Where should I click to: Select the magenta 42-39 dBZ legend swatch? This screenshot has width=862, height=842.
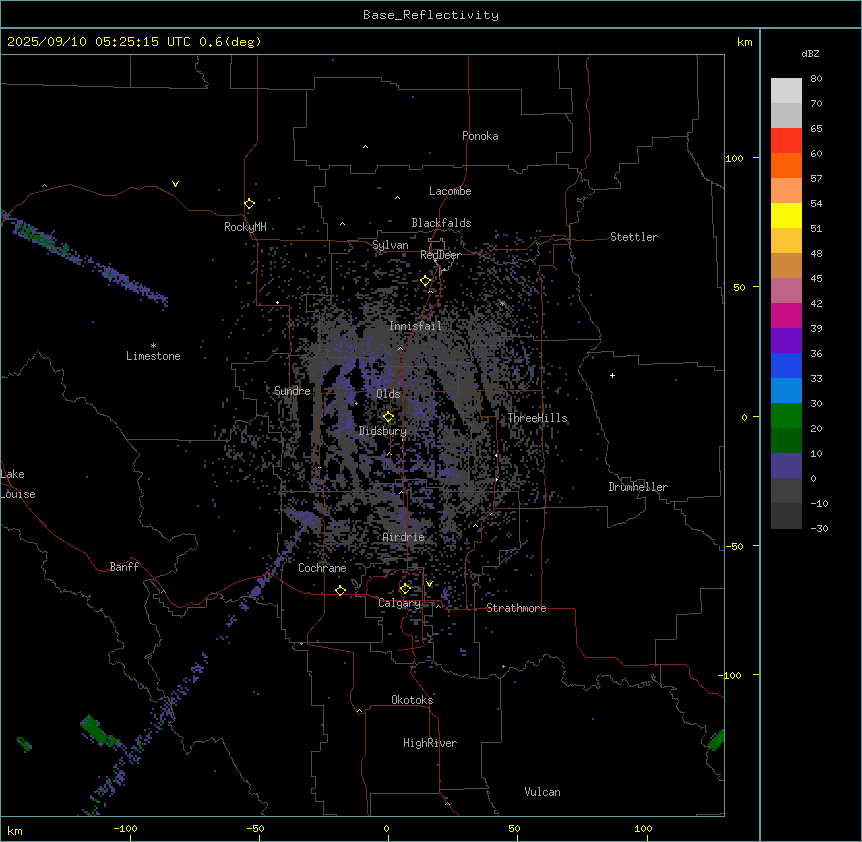coord(786,315)
